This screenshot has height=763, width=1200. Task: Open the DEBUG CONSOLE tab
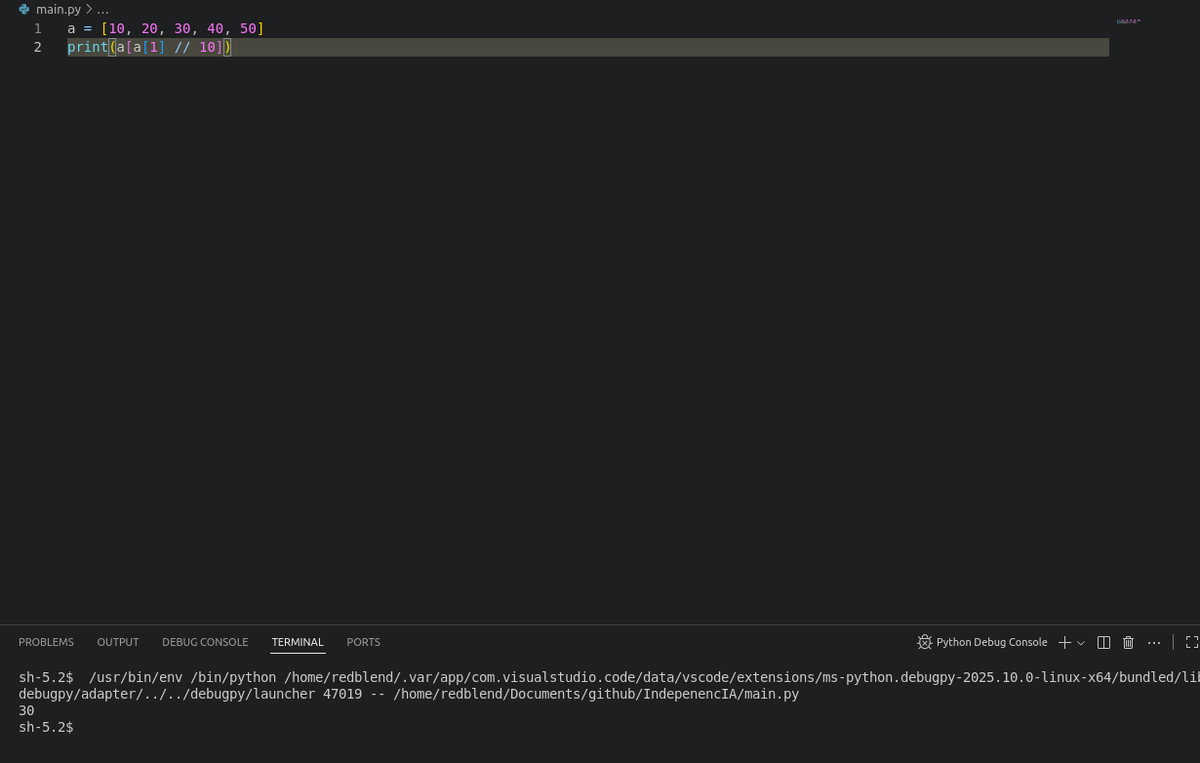coord(205,642)
